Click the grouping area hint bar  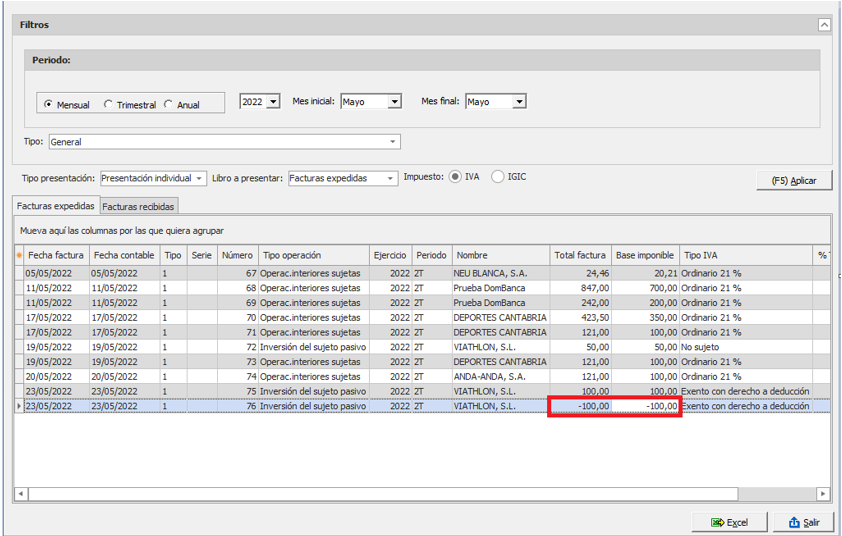pos(422,230)
